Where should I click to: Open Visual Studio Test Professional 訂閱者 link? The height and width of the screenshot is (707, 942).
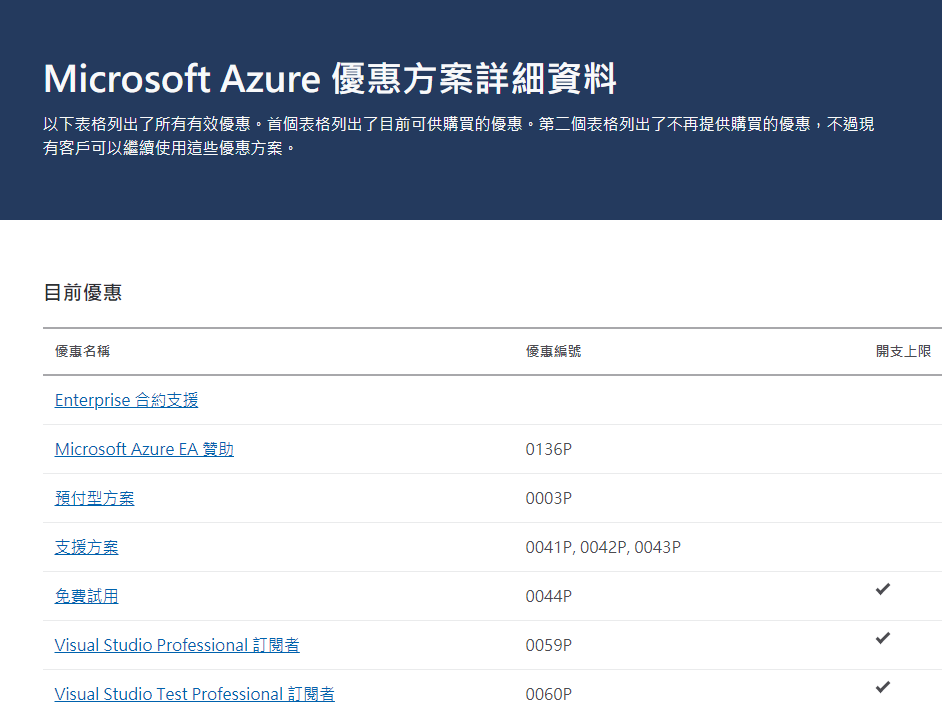pyautogui.click(x=194, y=694)
